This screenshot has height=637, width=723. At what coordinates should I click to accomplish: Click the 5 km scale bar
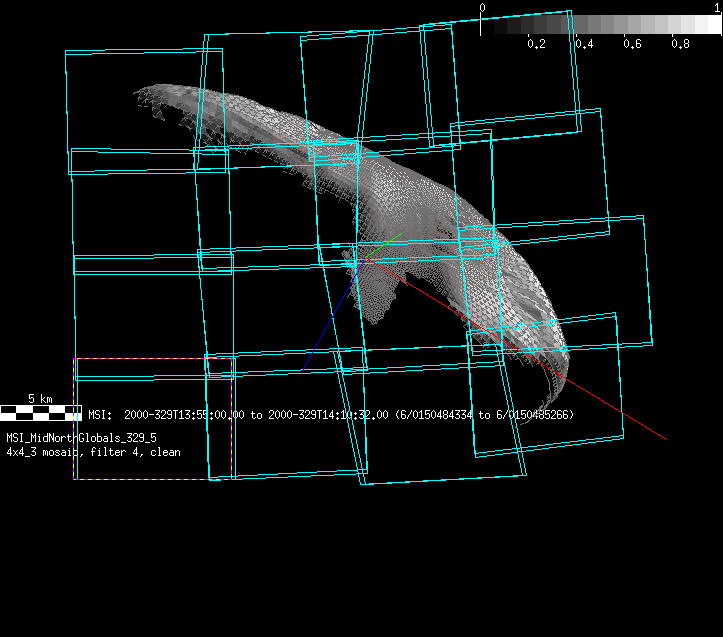(x=41, y=411)
